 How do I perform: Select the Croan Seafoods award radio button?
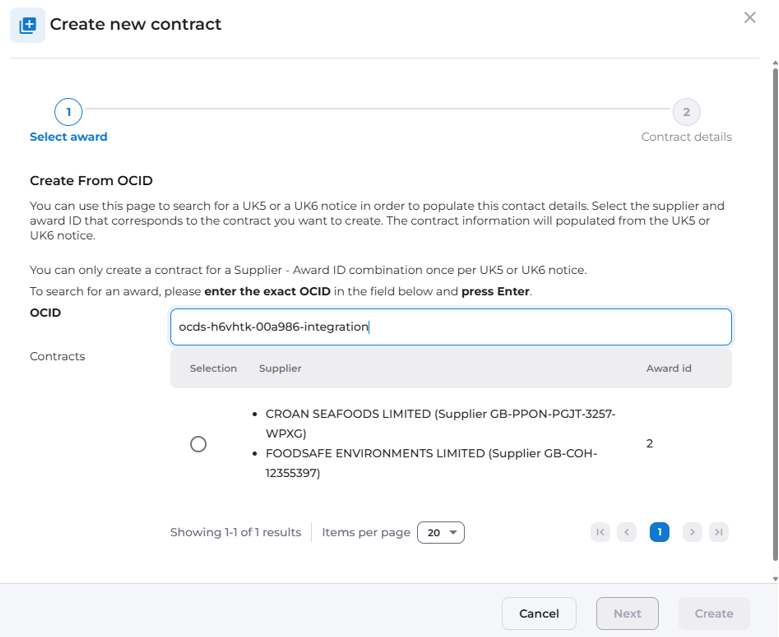pyautogui.click(x=198, y=444)
